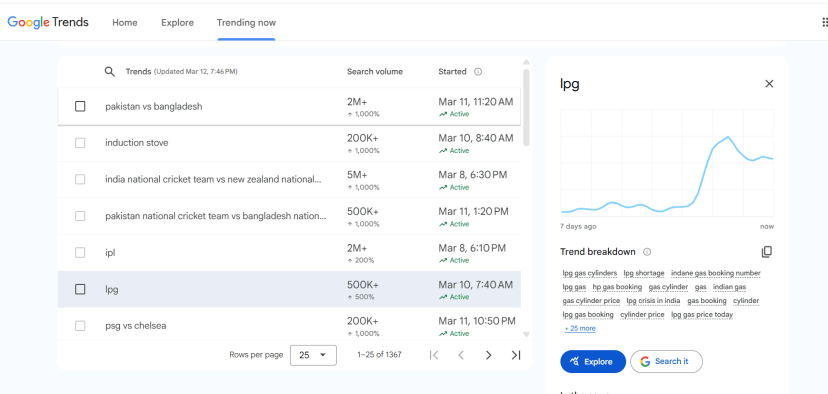
Task: Click the Search volume column header
Action: click(x=374, y=72)
